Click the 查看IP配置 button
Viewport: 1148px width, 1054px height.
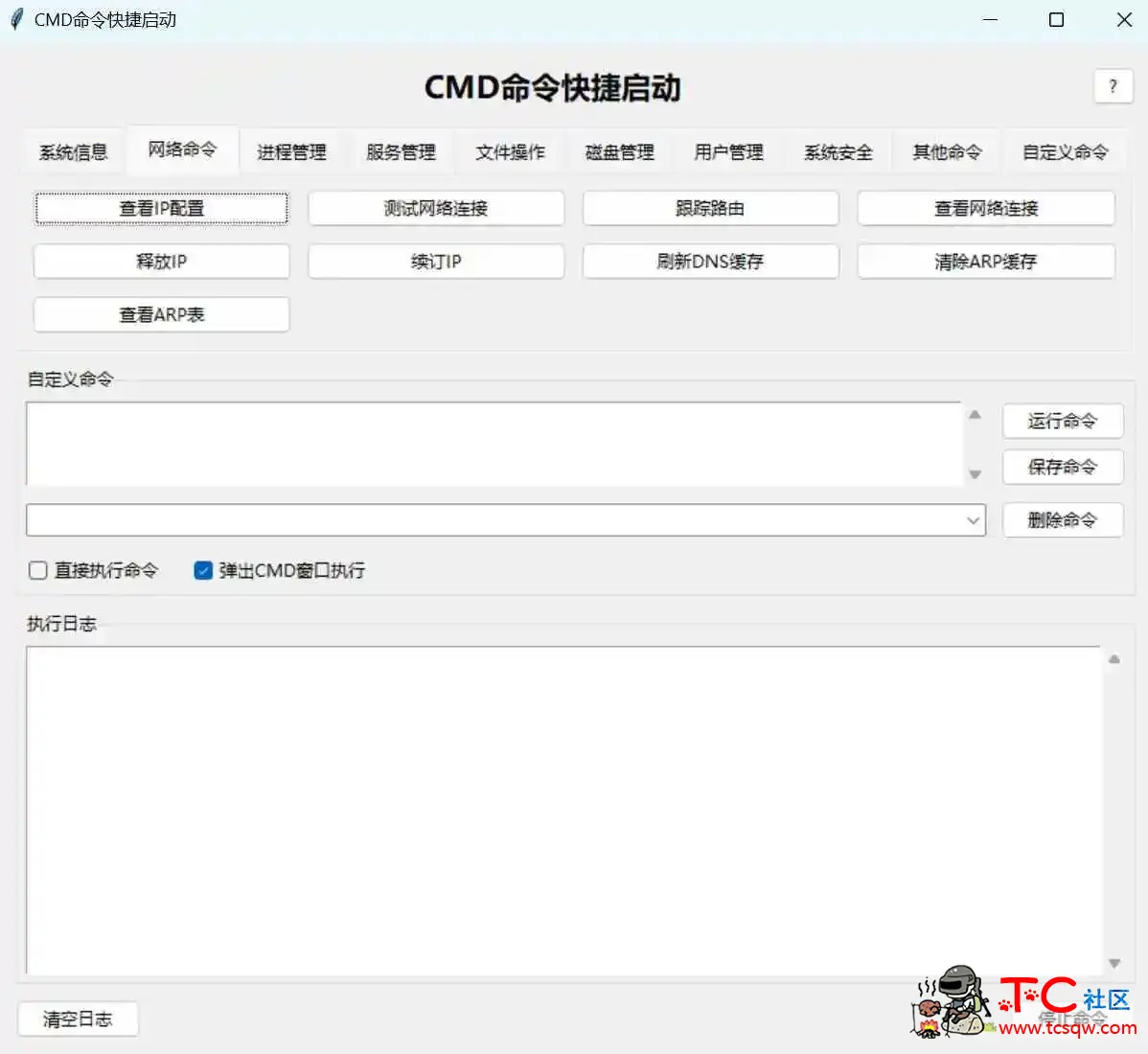161,208
